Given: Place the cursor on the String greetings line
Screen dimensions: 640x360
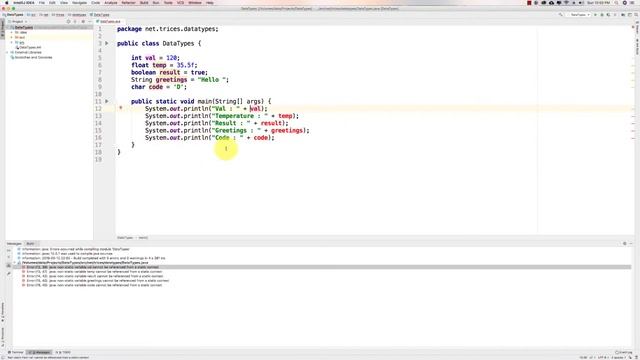Looking at the screenshot, I should click(x=180, y=80).
